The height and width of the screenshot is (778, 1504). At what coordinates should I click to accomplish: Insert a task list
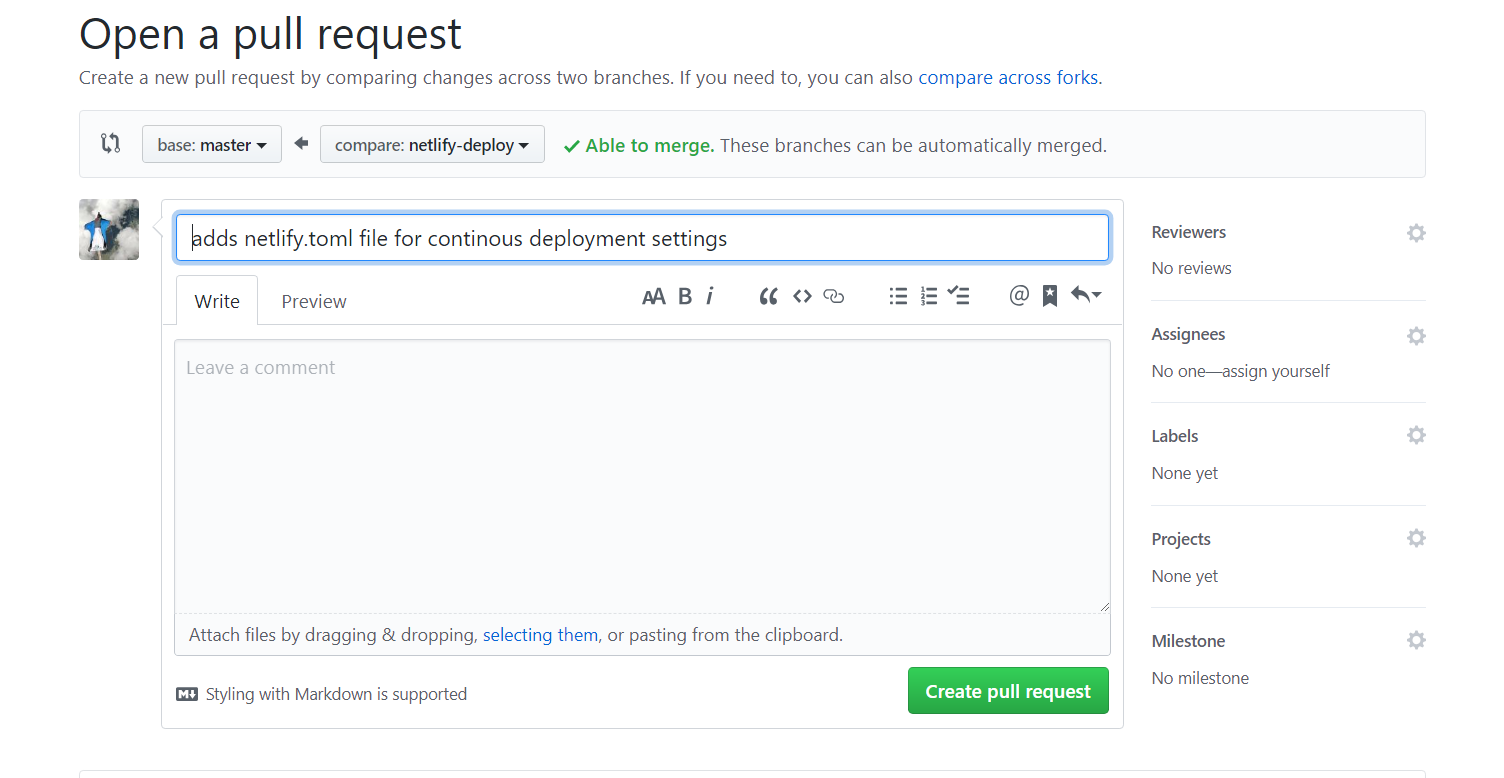(x=959, y=296)
